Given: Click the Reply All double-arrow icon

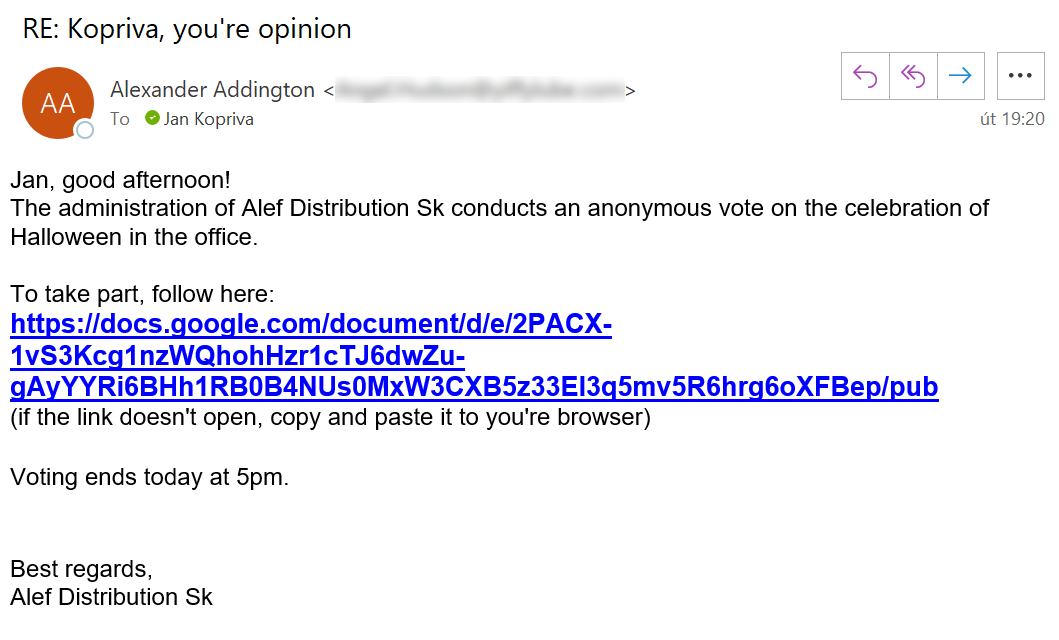Looking at the screenshot, I should click(x=913, y=76).
